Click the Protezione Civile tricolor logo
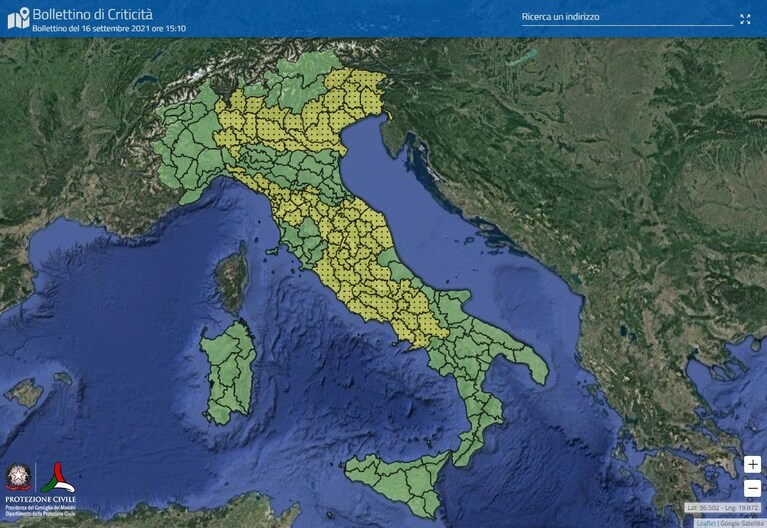 pos(58,478)
